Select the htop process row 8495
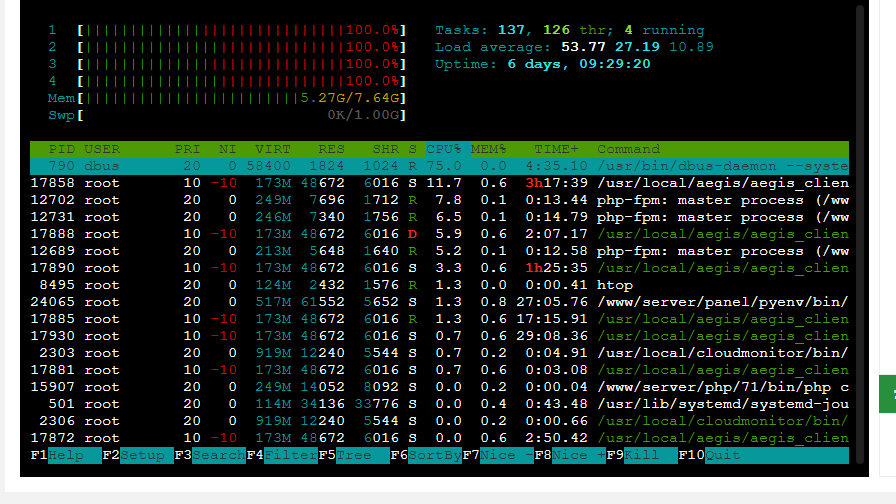 click(x=439, y=285)
